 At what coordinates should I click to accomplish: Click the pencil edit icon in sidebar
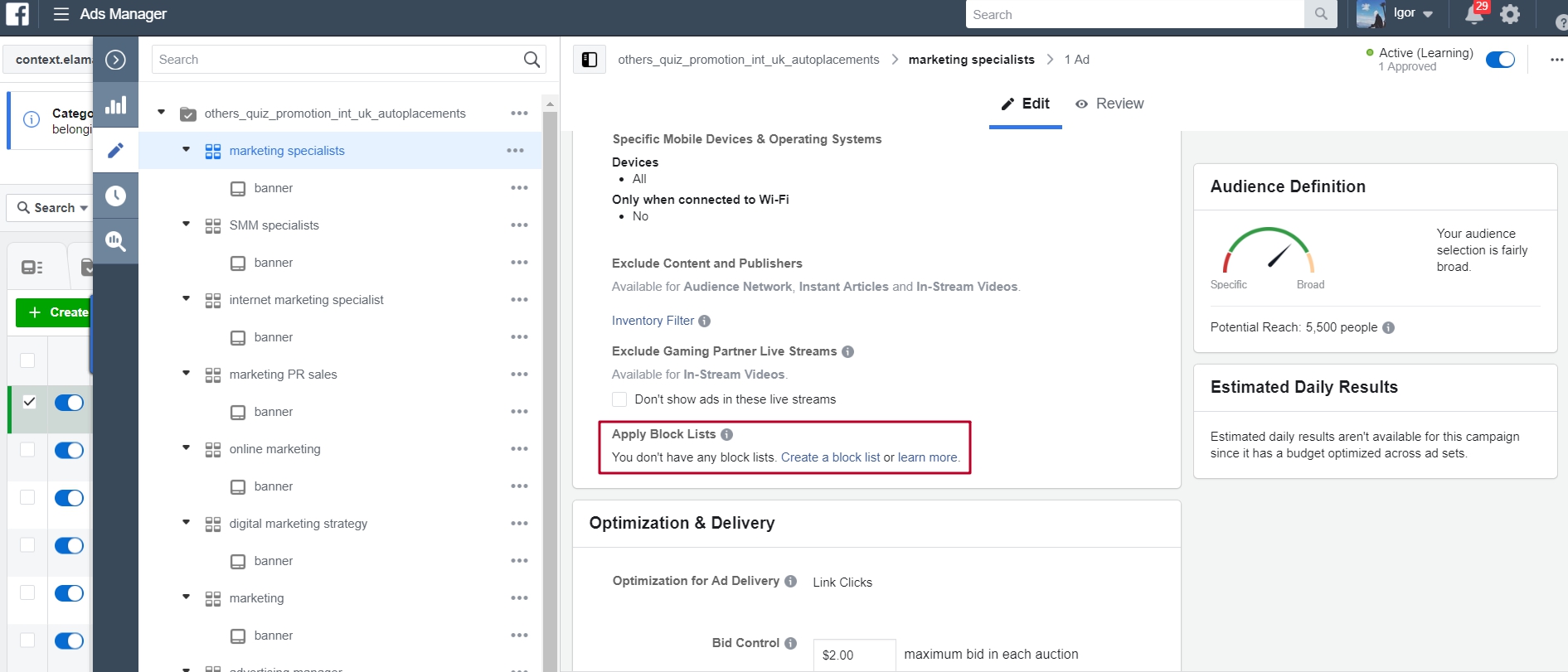[x=116, y=151]
